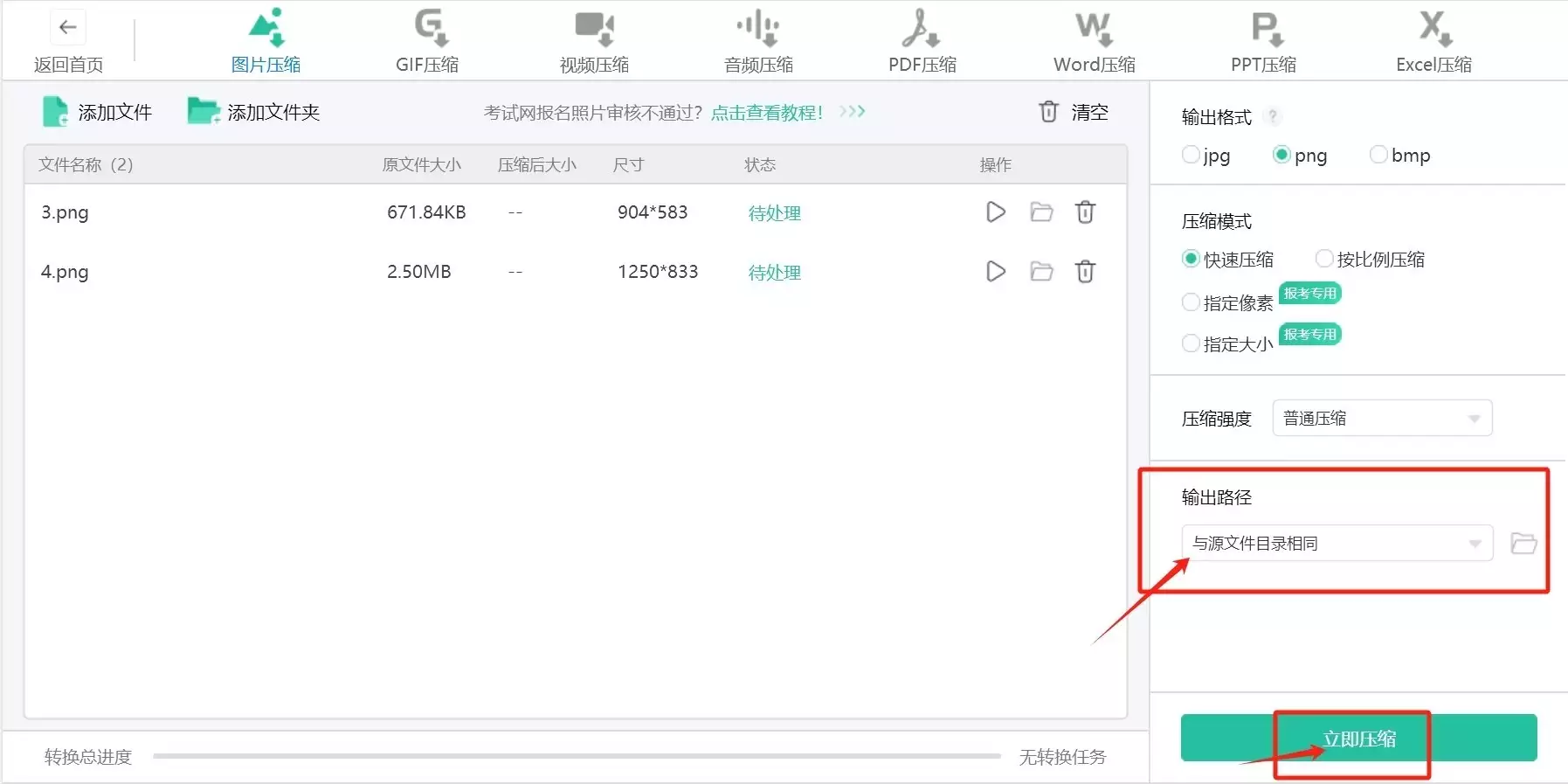Click the 2.50MB size value
The width and height of the screenshot is (1568, 784).
coord(418,272)
